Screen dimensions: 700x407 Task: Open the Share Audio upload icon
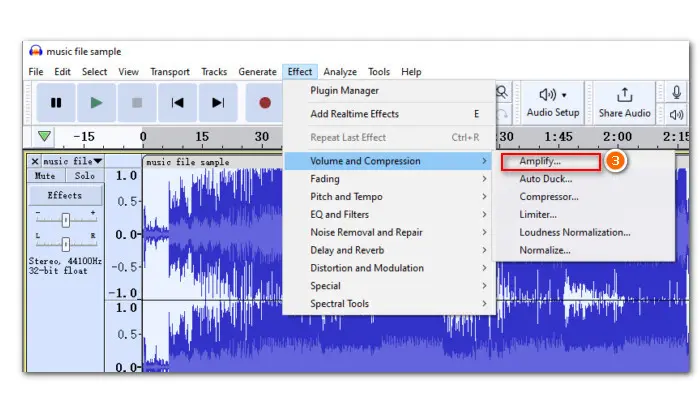[625, 95]
